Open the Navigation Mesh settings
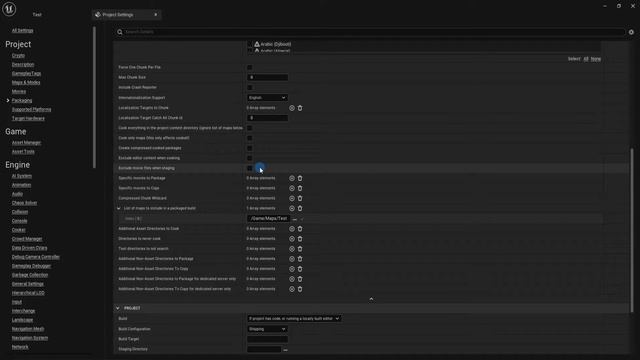Viewport: 640px width, 360px height. 28,329
